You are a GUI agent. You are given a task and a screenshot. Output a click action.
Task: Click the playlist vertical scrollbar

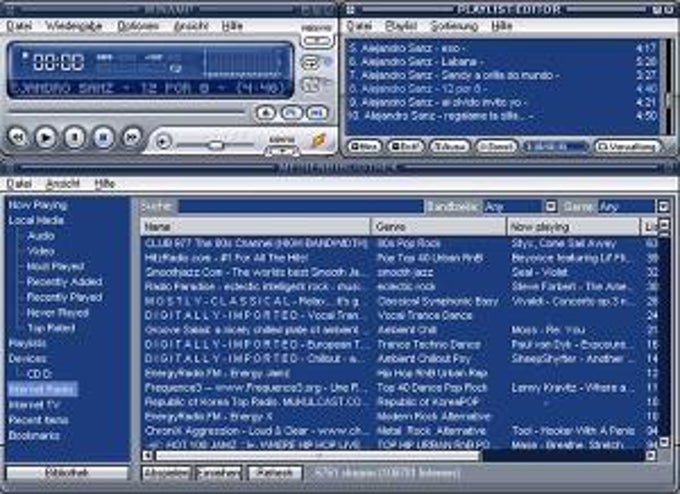(671, 86)
